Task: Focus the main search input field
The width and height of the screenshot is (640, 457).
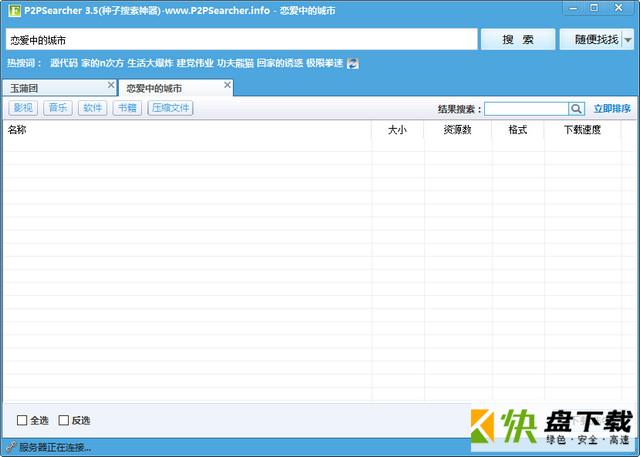Action: [x=242, y=40]
